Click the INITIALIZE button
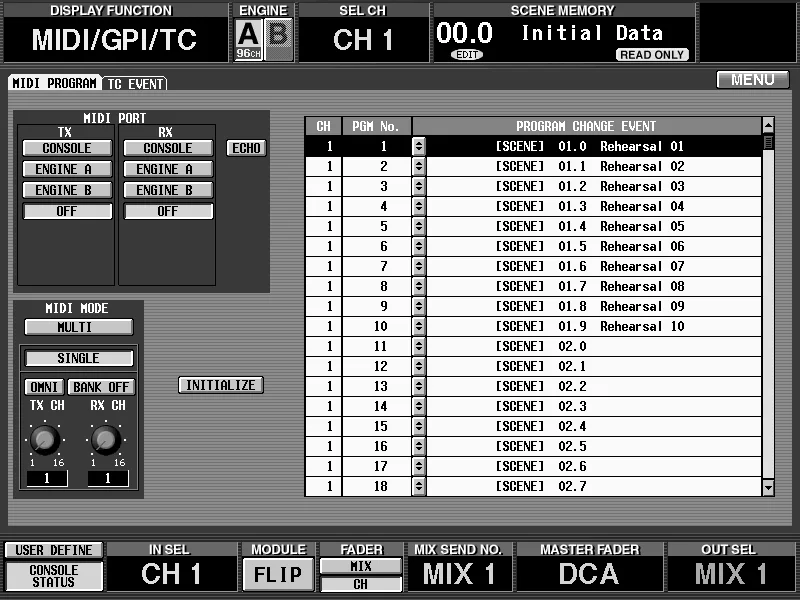Screen dimensions: 800x600 pyautogui.click(x=221, y=385)
